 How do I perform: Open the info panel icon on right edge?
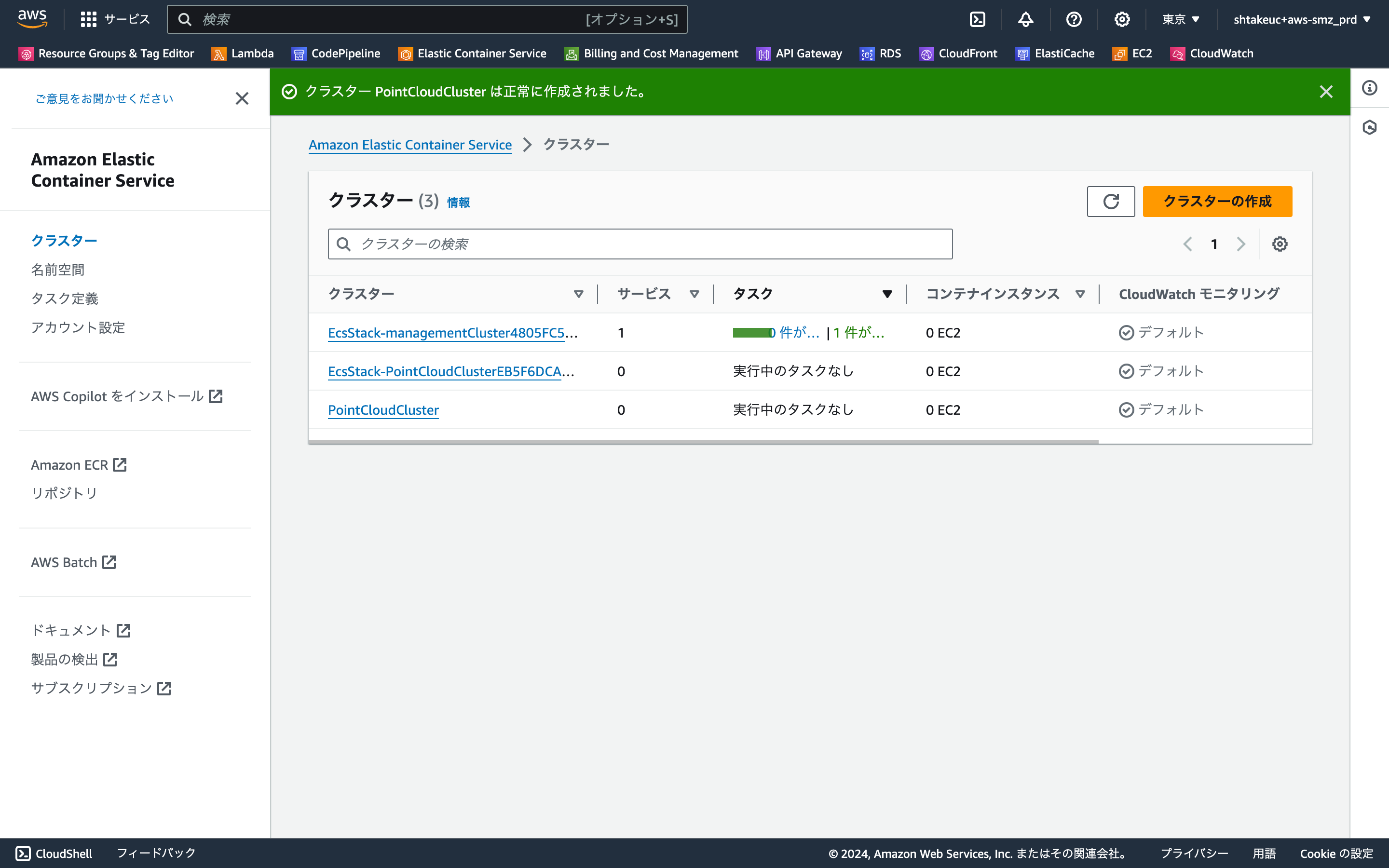(x=1370, y=88)
